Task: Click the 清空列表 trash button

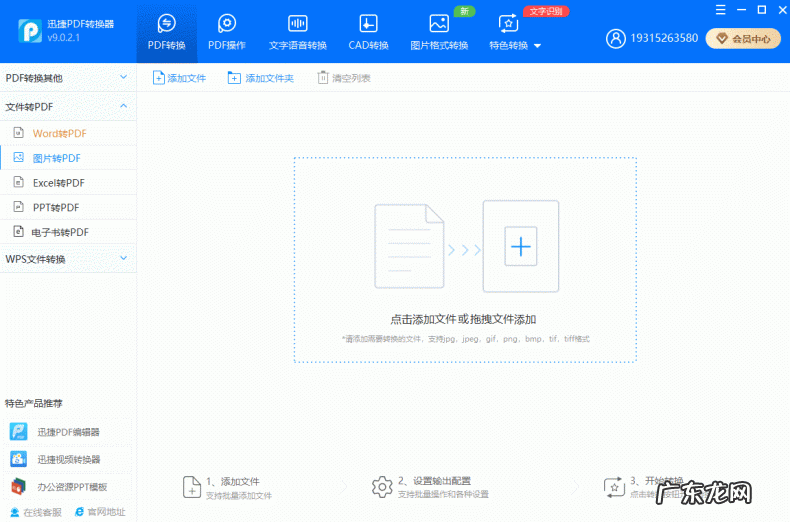Action: 344,78
